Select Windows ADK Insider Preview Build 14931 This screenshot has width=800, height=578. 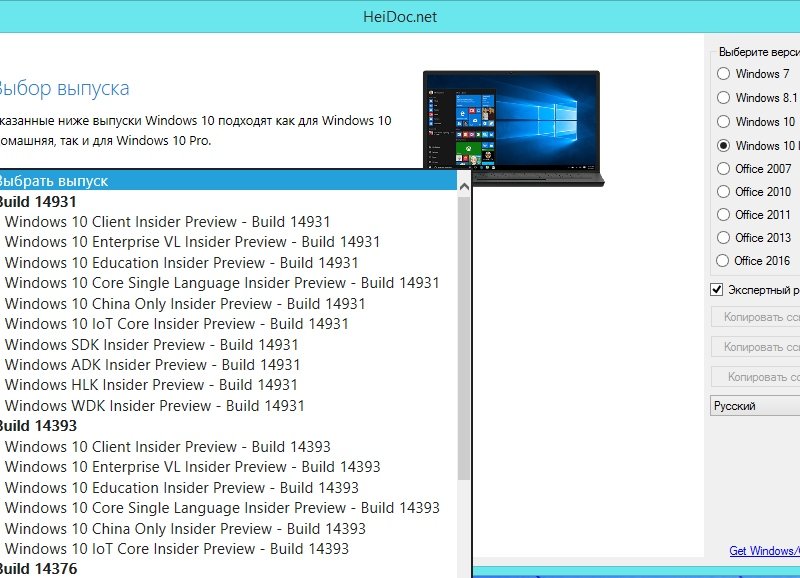(228, 365)
